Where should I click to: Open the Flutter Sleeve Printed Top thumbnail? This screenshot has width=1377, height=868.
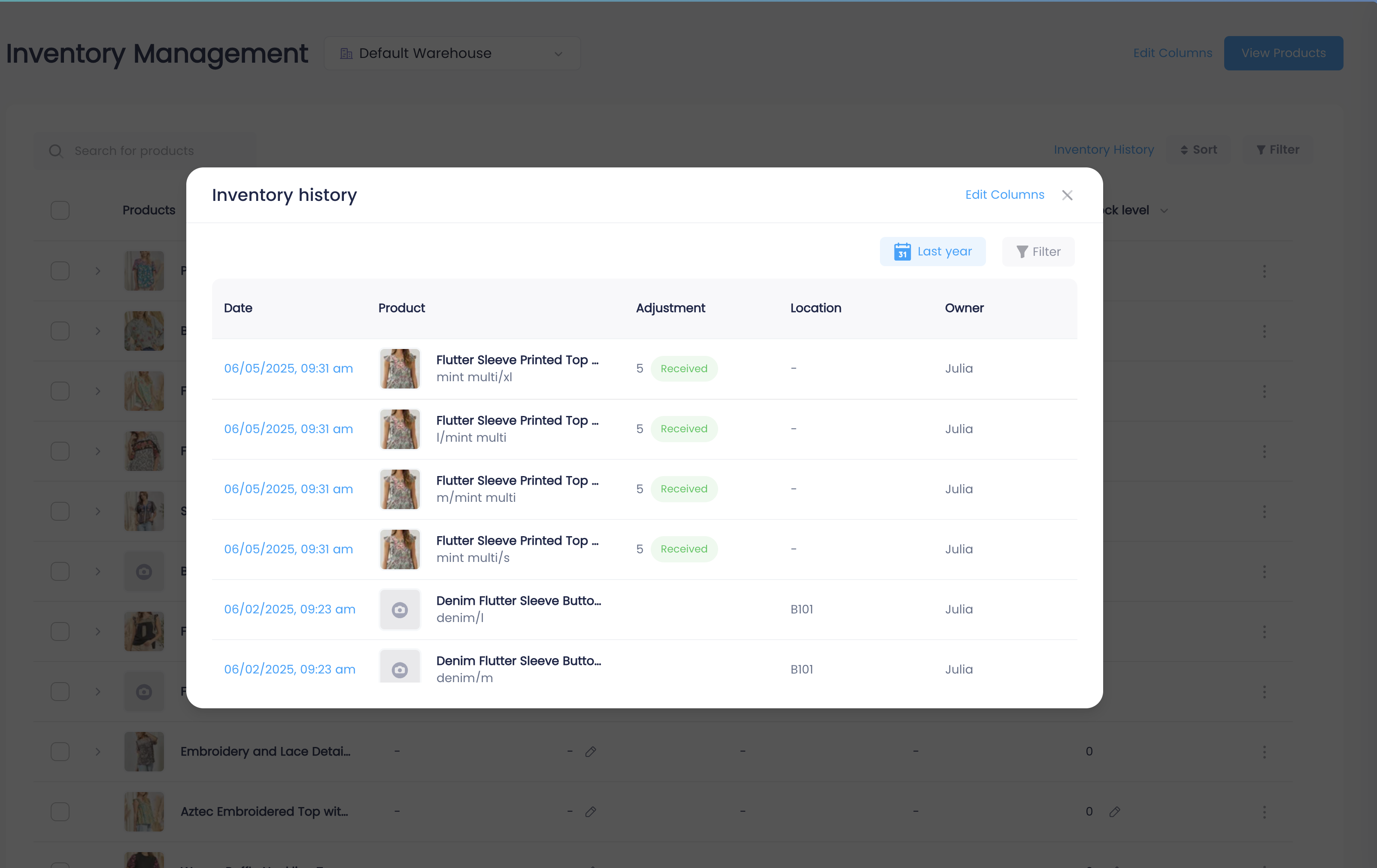399,368
